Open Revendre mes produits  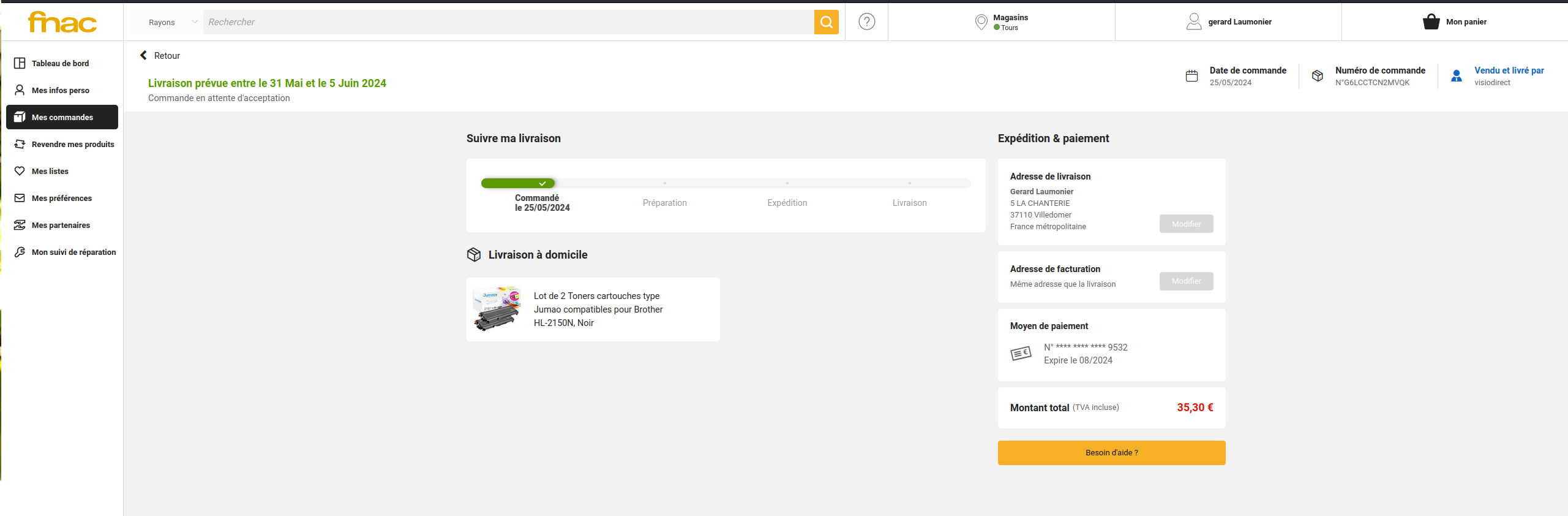click(72, 144)
